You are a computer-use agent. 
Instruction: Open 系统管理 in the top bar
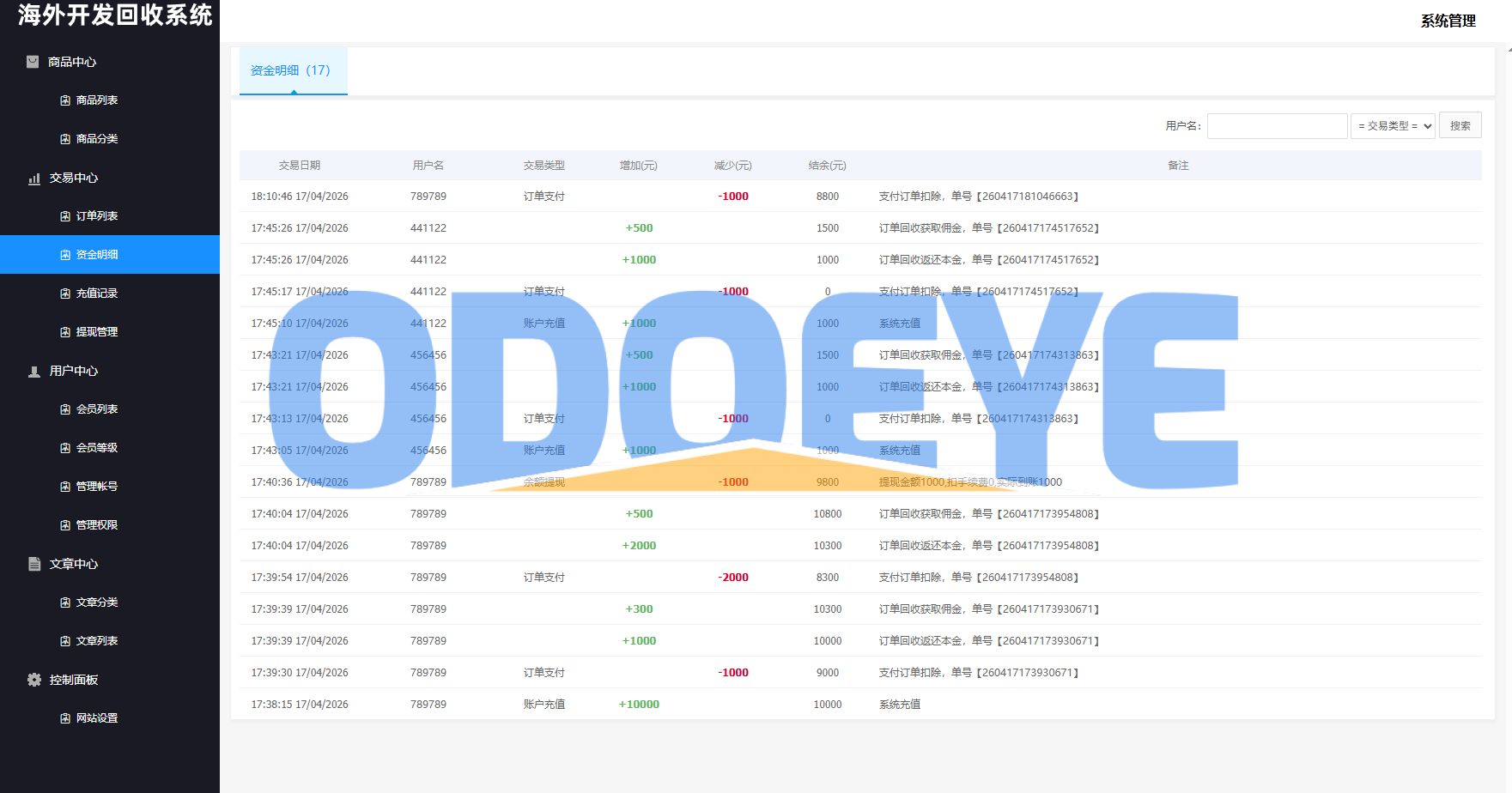point(1448,21)
